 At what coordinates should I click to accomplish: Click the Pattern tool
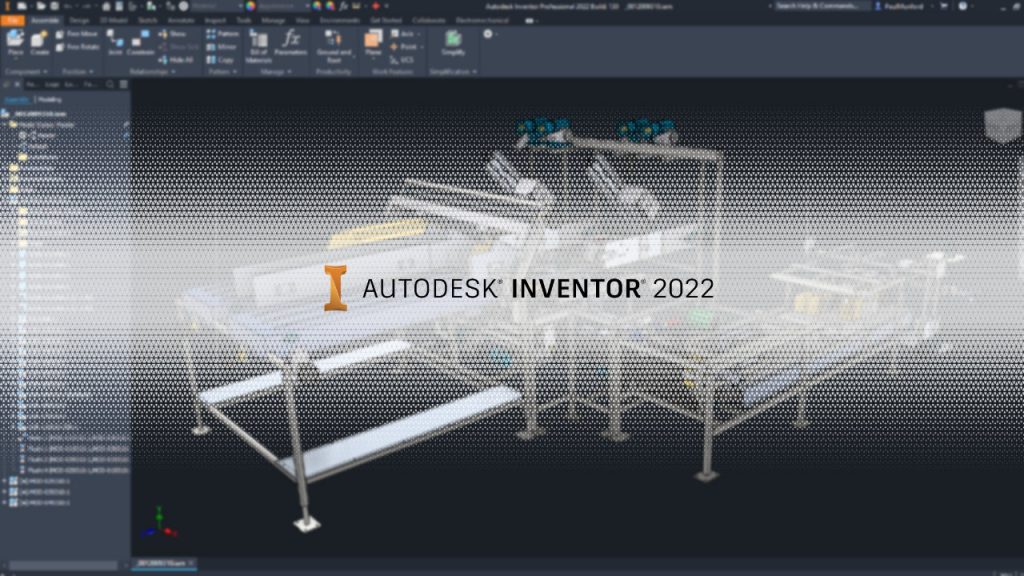223,34
